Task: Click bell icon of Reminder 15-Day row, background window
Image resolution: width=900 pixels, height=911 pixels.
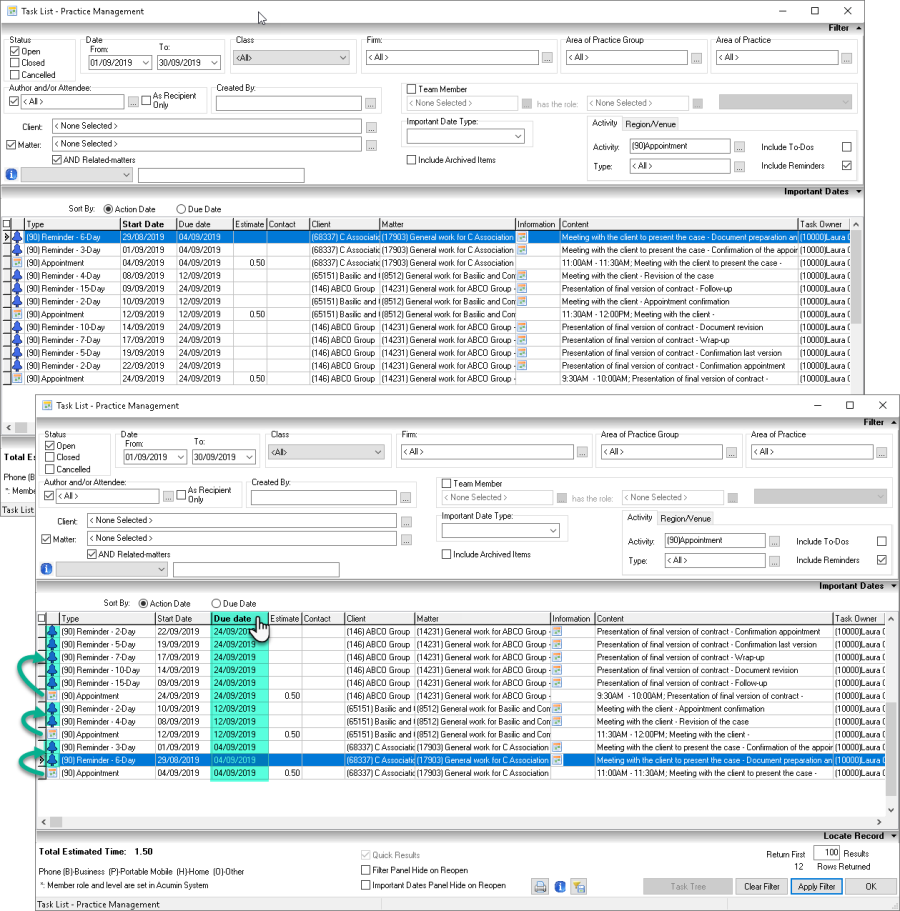Action: point(17,288)
